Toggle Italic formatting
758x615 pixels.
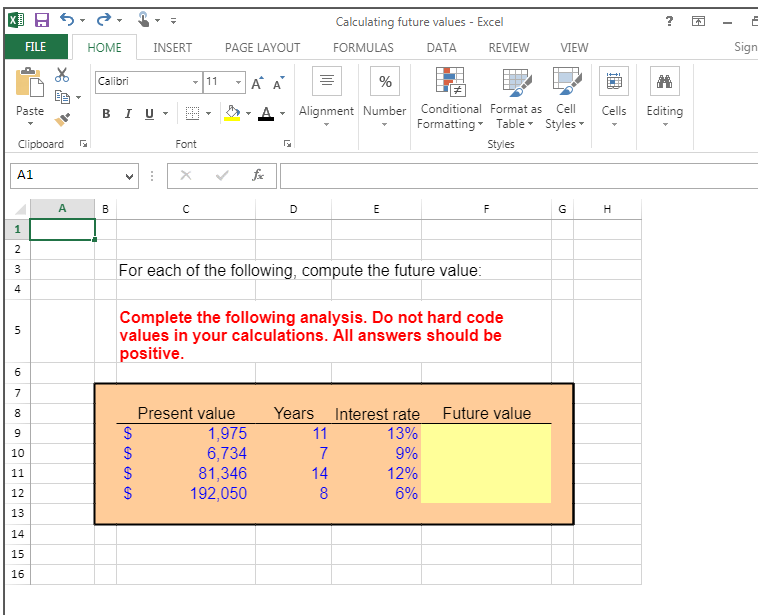click(x=128, y=114)
